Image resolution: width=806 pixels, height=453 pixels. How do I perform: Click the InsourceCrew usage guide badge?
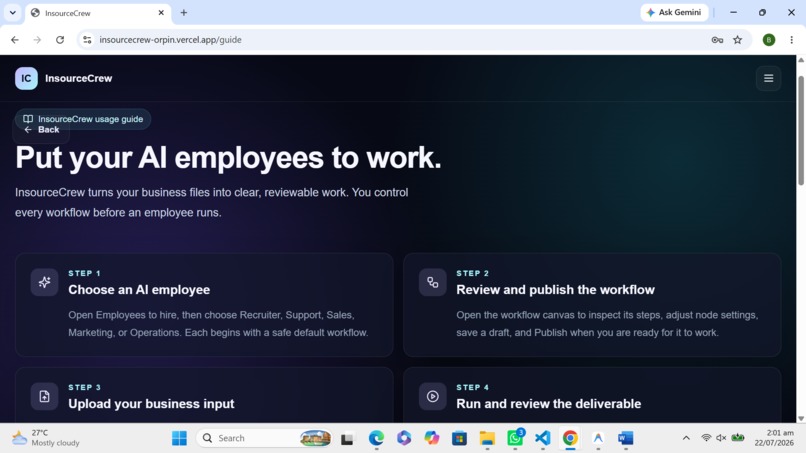click(x=83, y=119)
